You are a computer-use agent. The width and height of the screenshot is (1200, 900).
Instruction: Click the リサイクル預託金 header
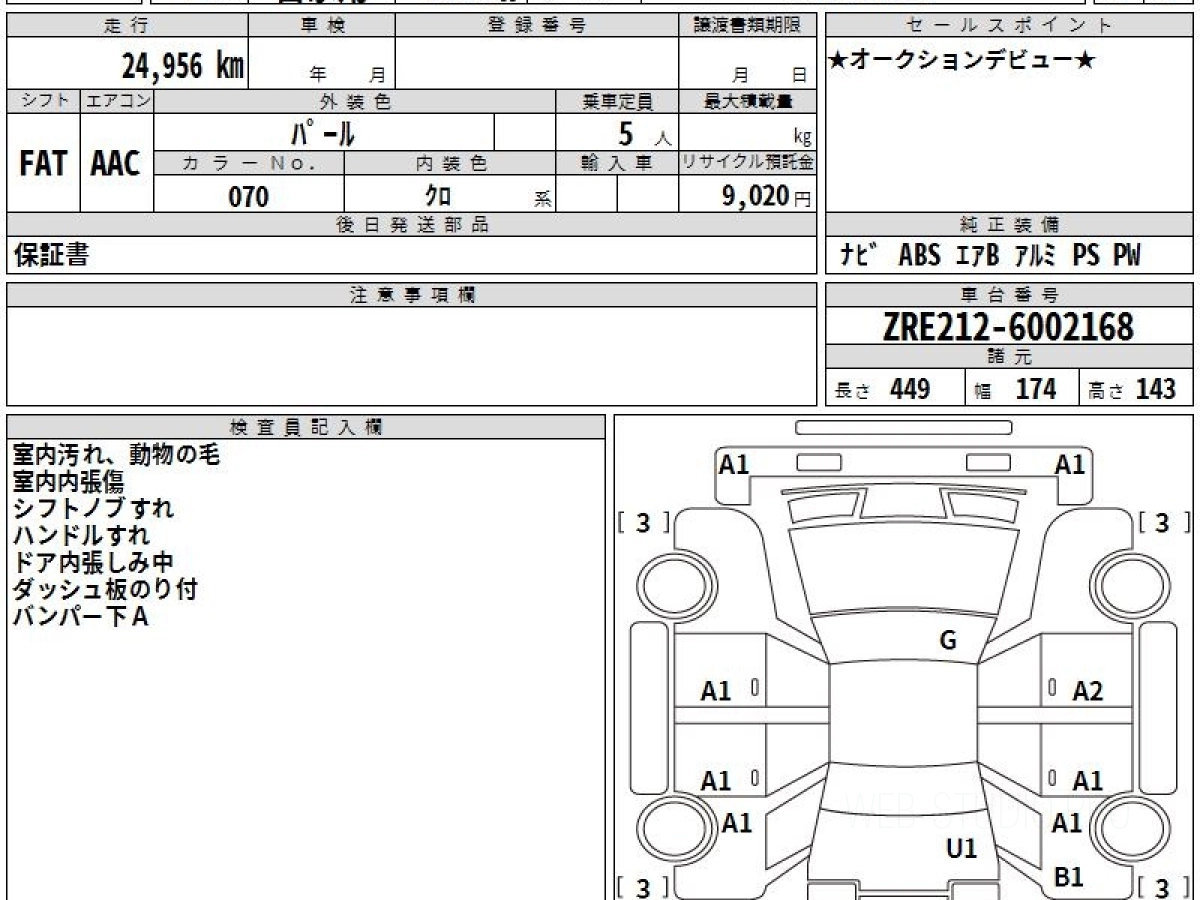[747, 164]
